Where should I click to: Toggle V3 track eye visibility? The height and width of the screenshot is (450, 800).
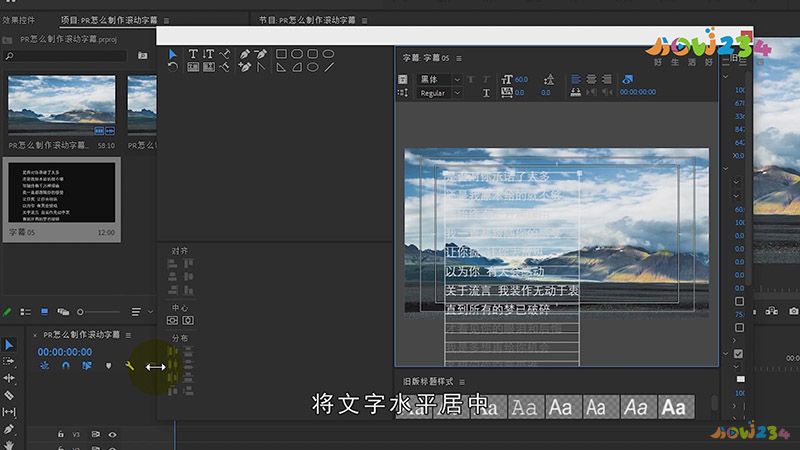pyautogui.click(x=112, y=435)
